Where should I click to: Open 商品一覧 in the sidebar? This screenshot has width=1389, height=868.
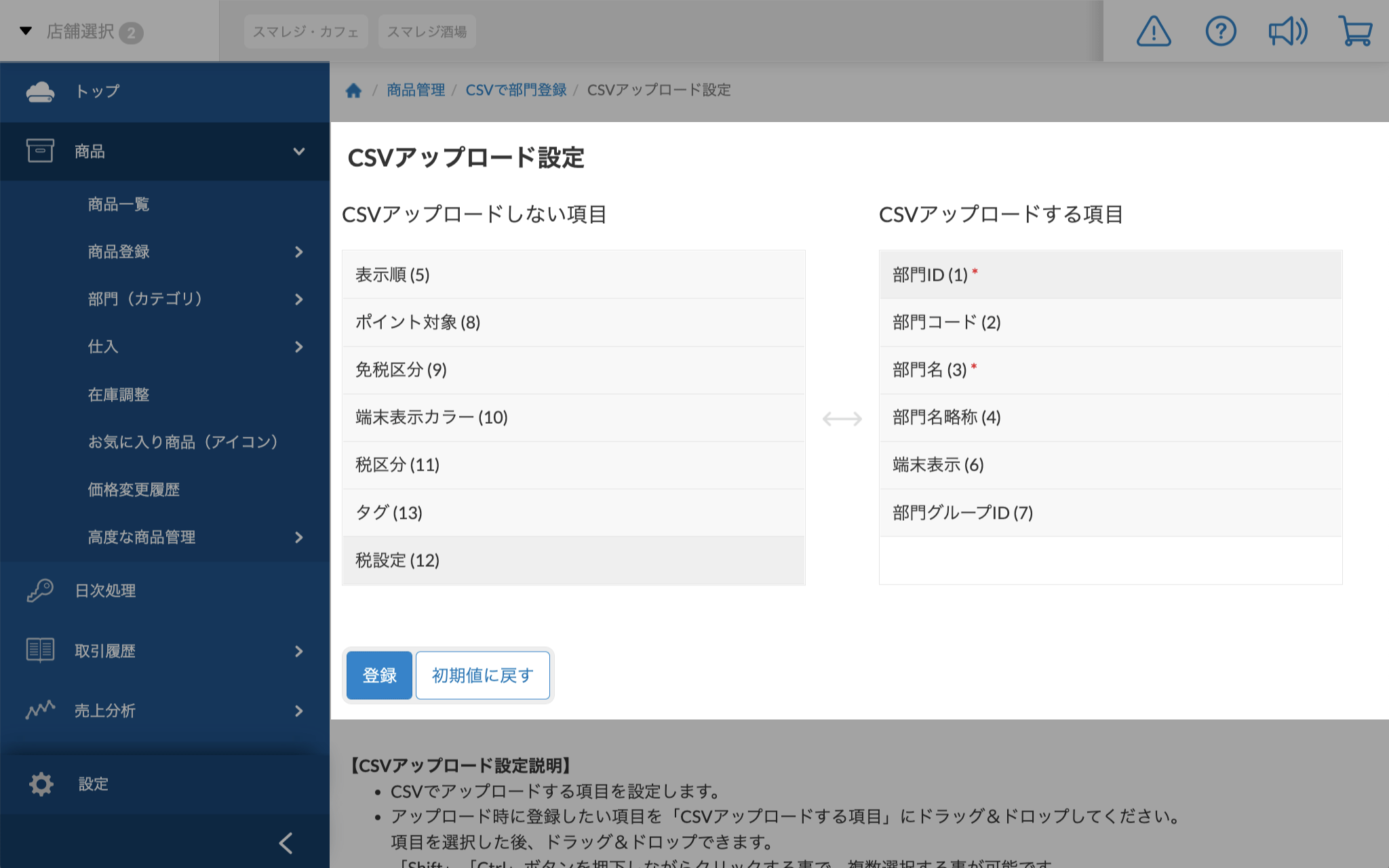coord(119,204)
